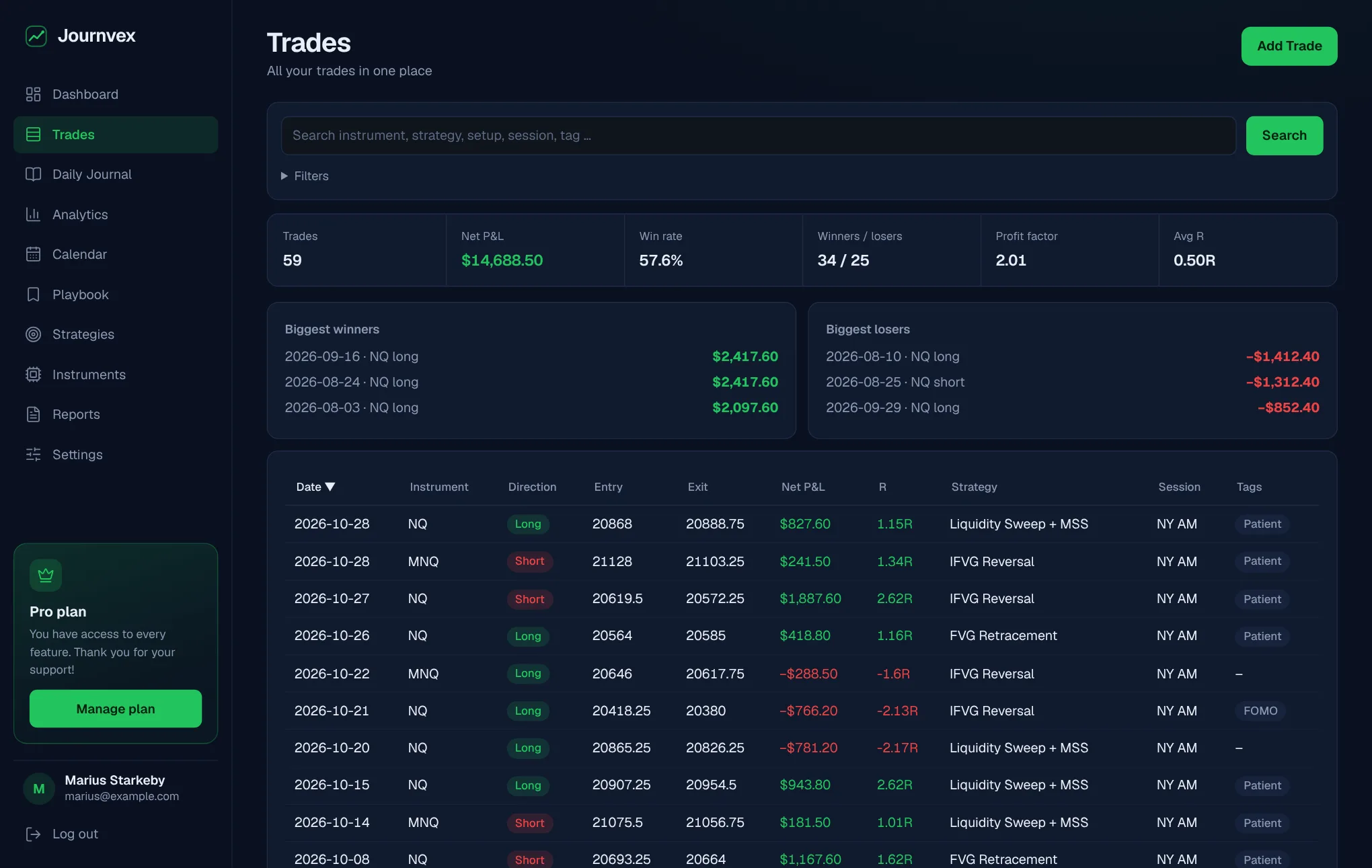This screenshot has height=868, width=1372.
Task: Open the Dashboard menu item
Action: (116, 94)
